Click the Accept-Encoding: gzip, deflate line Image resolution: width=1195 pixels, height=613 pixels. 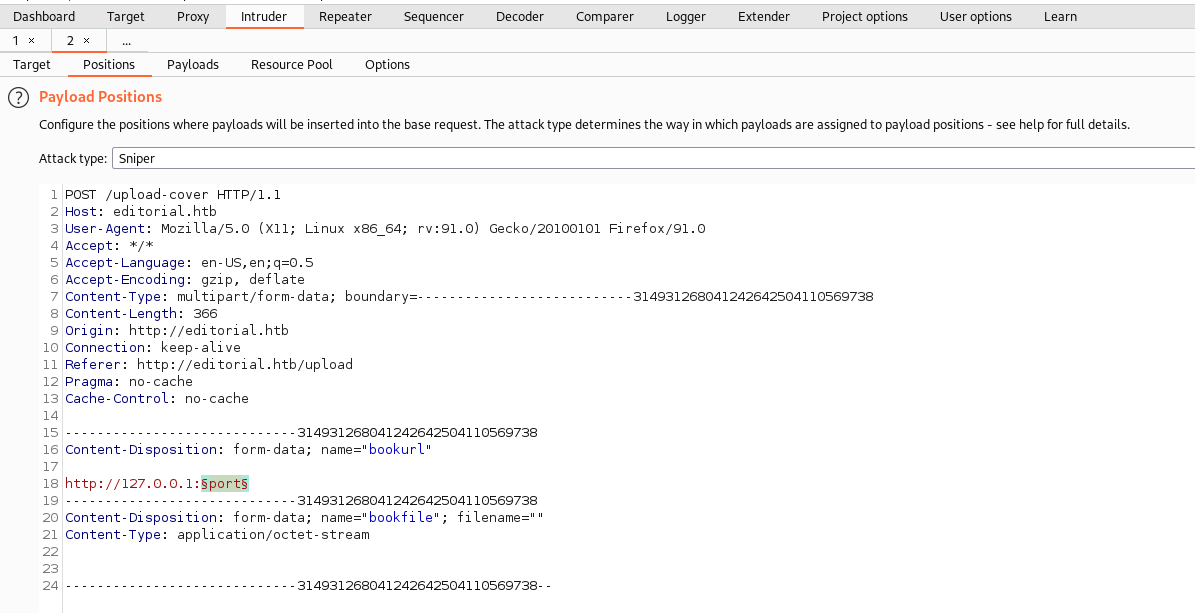[184, 279]
